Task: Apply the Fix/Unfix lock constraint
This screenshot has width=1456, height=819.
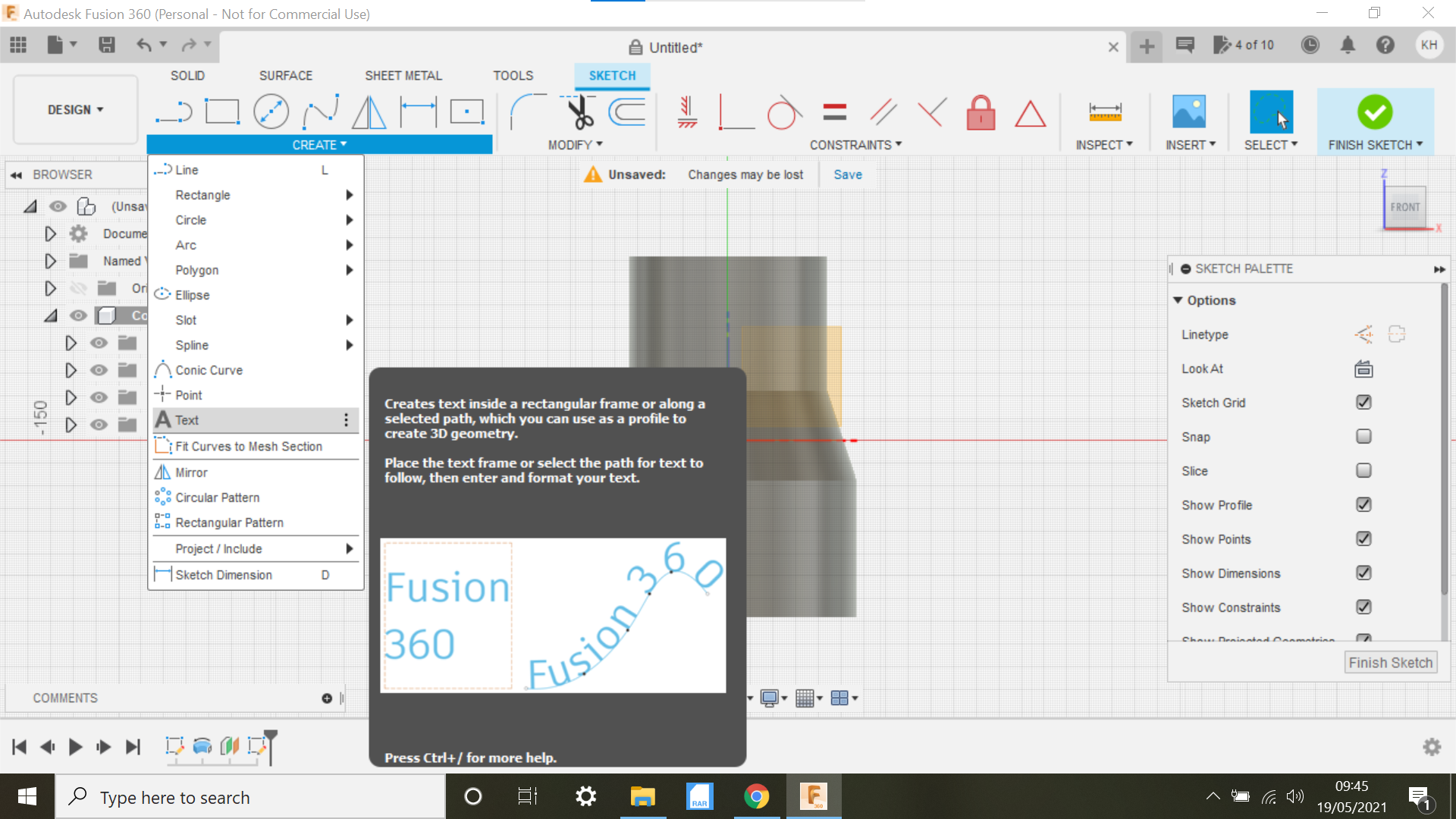Action: coord(981,112)
